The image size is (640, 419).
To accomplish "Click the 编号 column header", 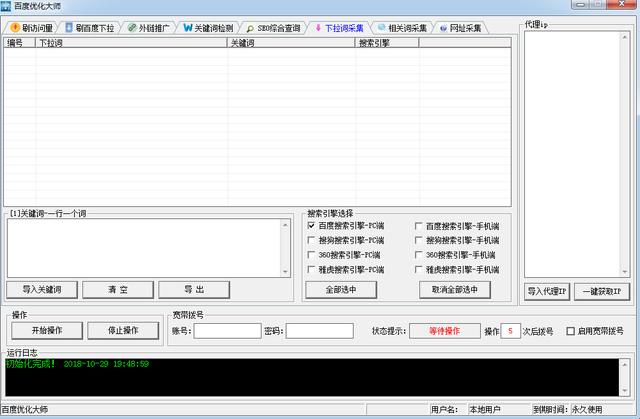I will pyautogui.click(x=20, y=42).
